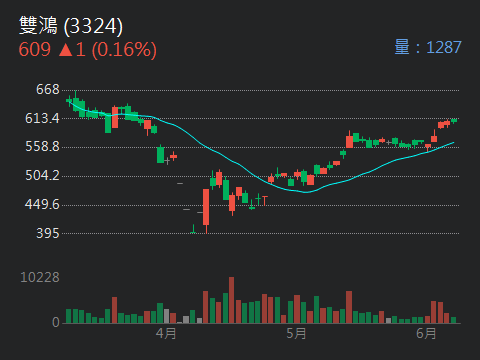Screen dimensions: 480x360
Task: Click the 449.6 price axis label
Action: click(42, 204)
